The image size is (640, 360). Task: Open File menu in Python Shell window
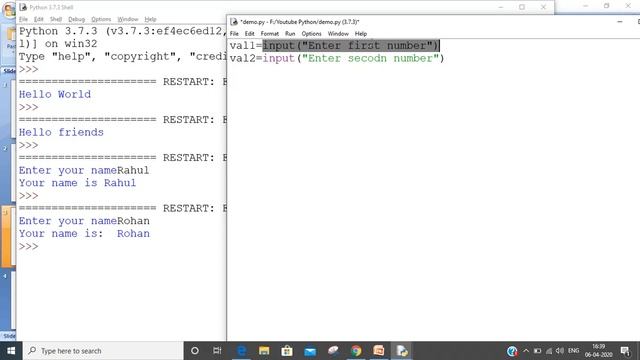[x=23, y=19]
